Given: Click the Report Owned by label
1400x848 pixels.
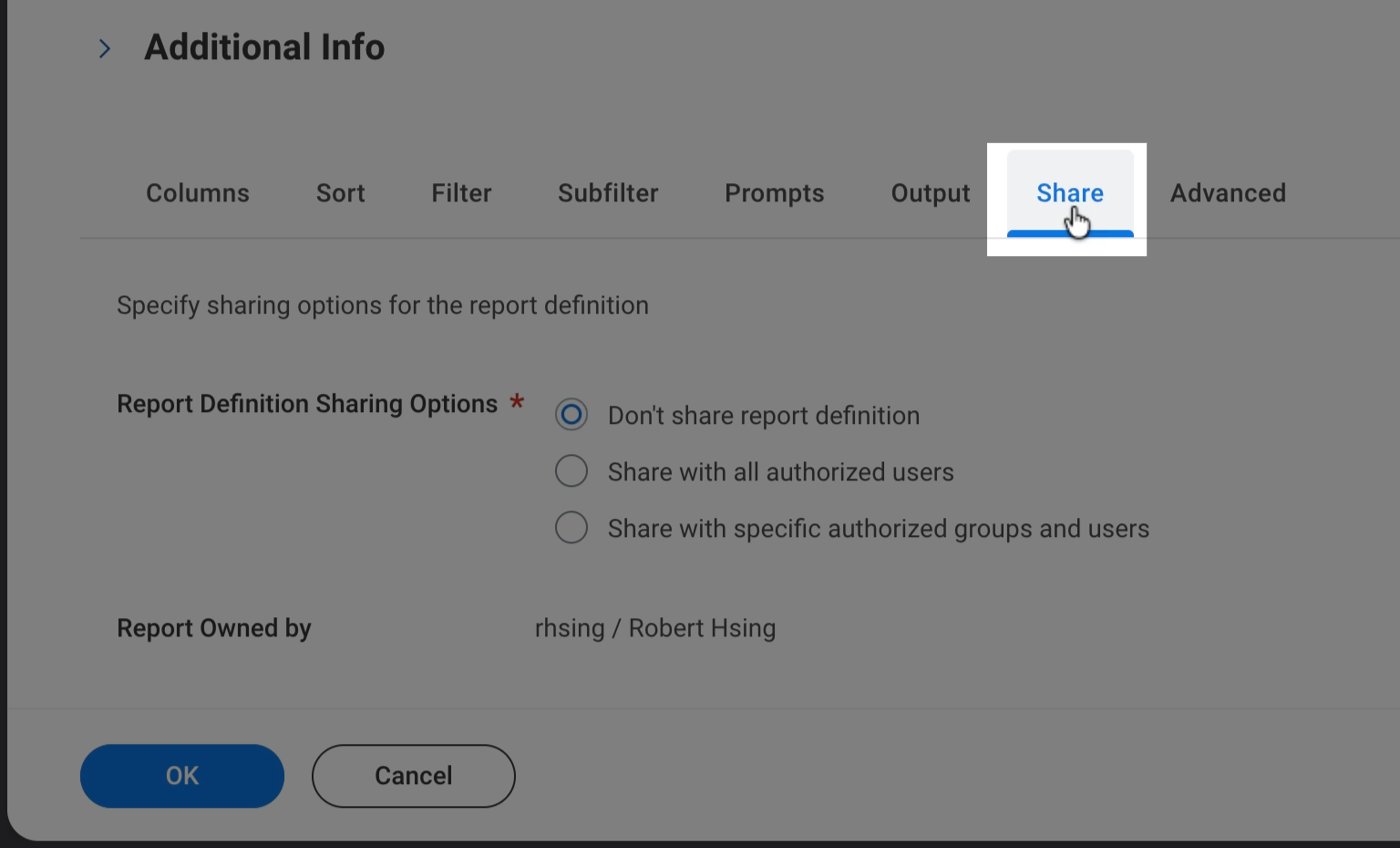Looking at the screenshot, I should click(214, 628).
